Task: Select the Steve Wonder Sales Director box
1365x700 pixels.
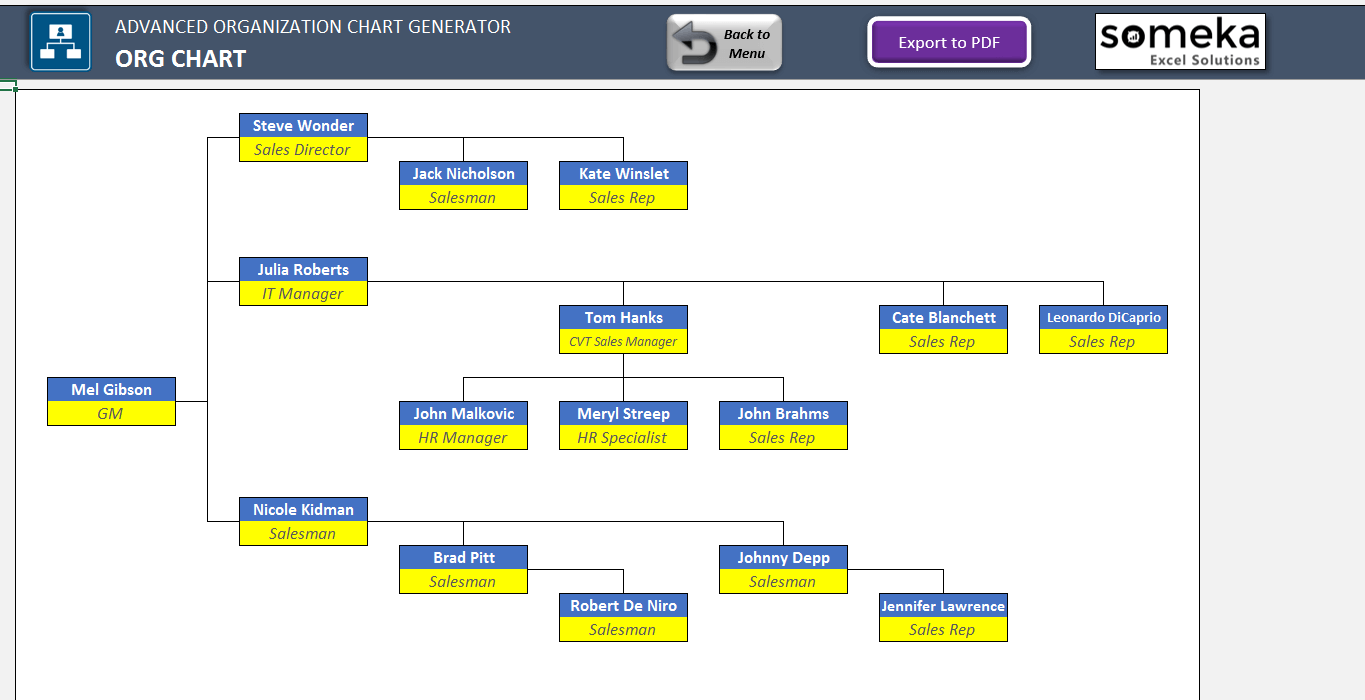Action: click(x=303, y=137)
